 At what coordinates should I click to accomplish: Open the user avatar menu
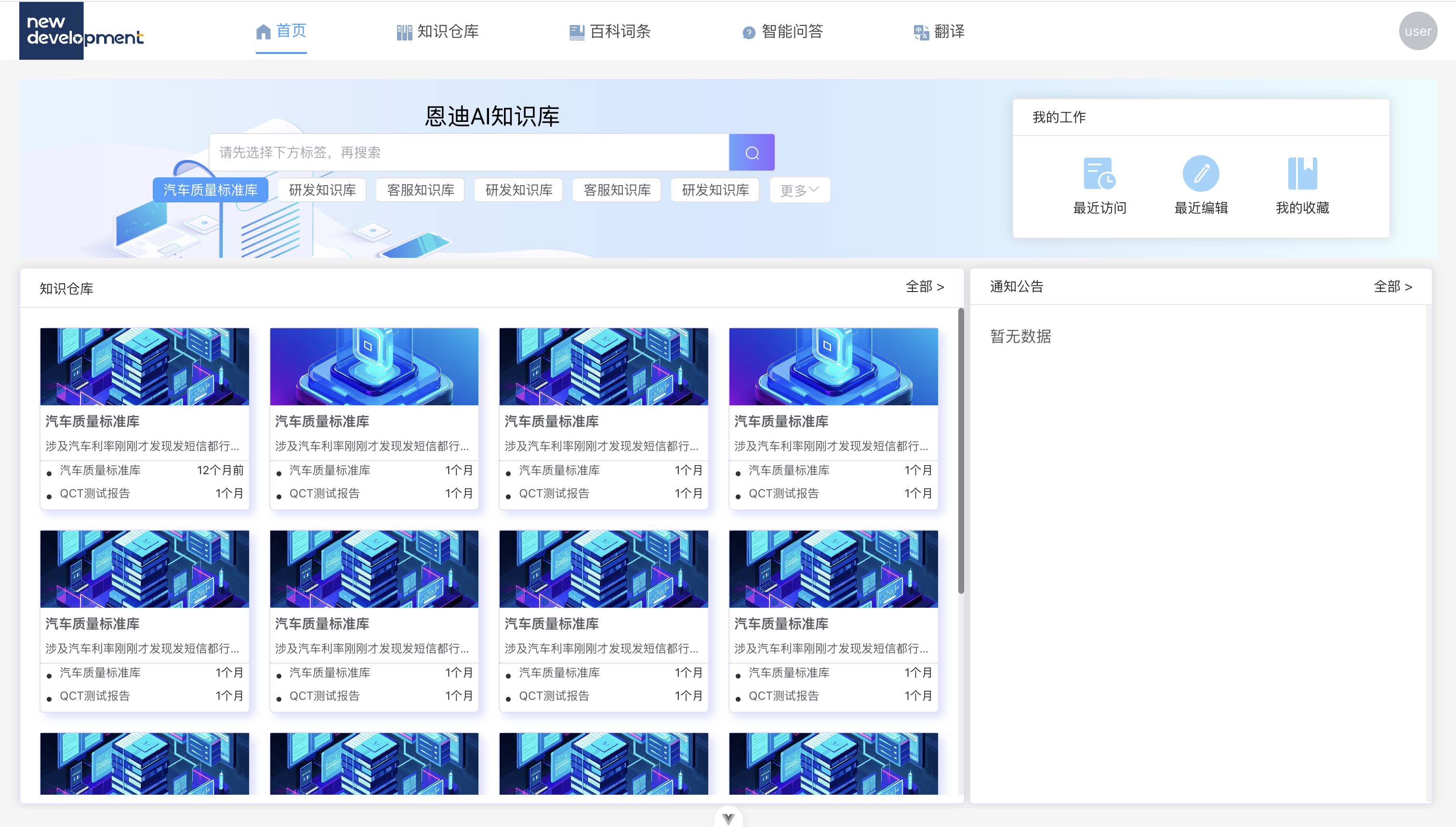pyautogui.click(x=1418, y=31)
